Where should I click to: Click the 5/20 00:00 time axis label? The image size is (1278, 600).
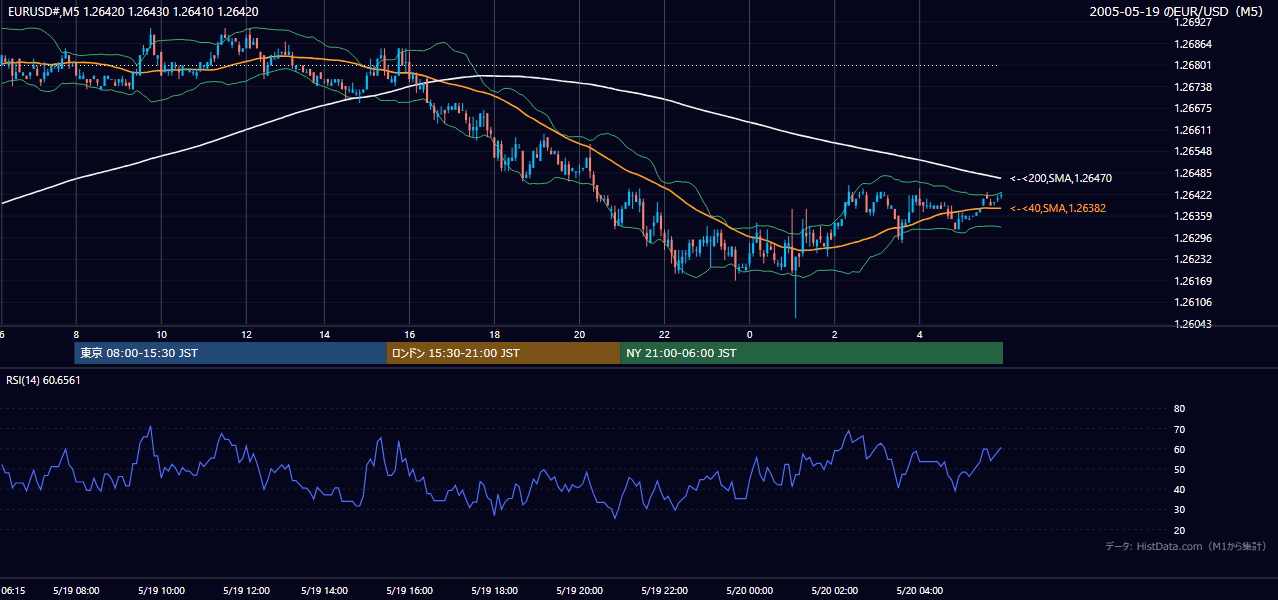click(750, 591)
